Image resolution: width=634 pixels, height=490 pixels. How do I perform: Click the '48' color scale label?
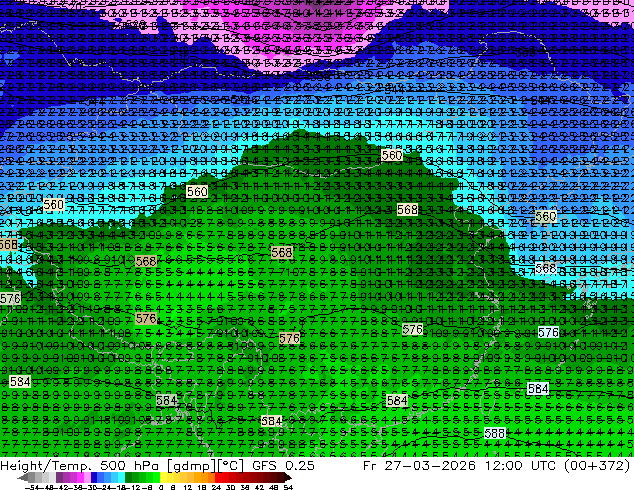coord(273,488)
